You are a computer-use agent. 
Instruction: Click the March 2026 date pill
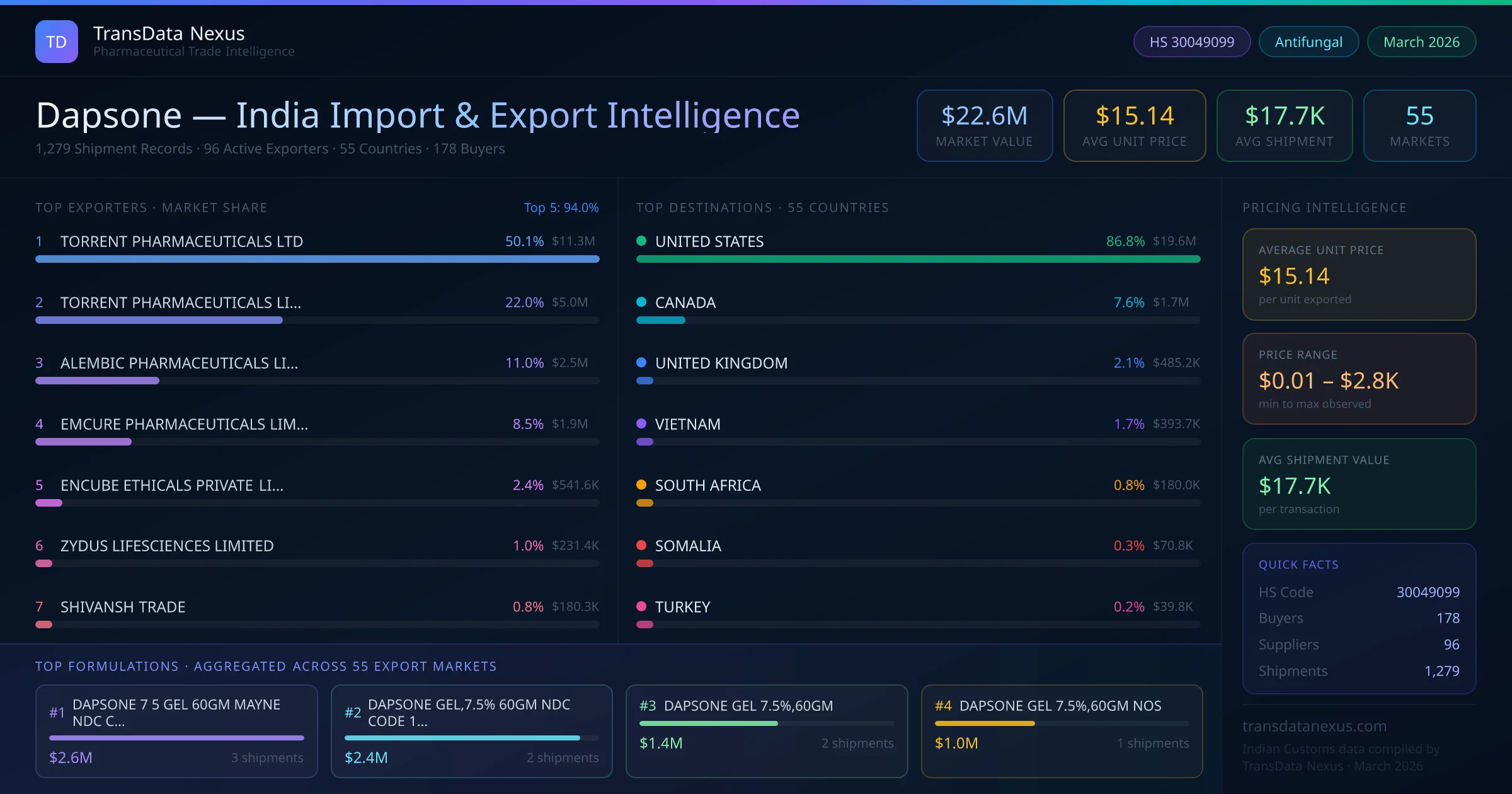click(1421, 42)
